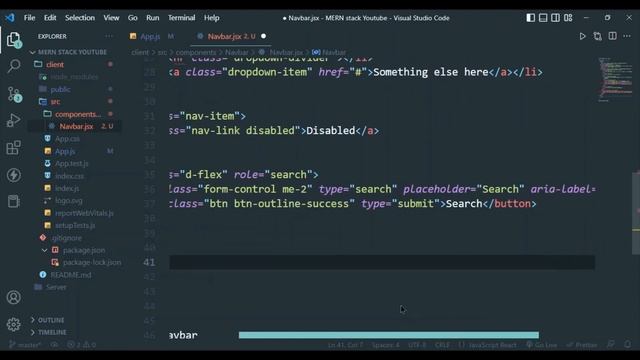
Task: Place cursor on empty line 41
Action: [x=382, y=262]
